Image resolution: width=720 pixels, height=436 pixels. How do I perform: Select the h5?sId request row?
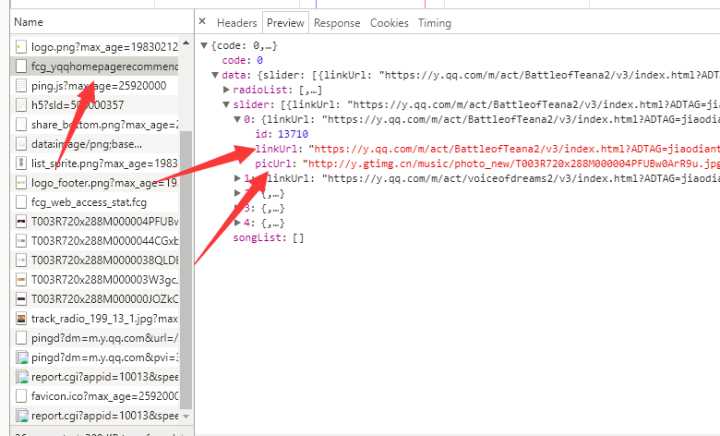tap(95, 105)
